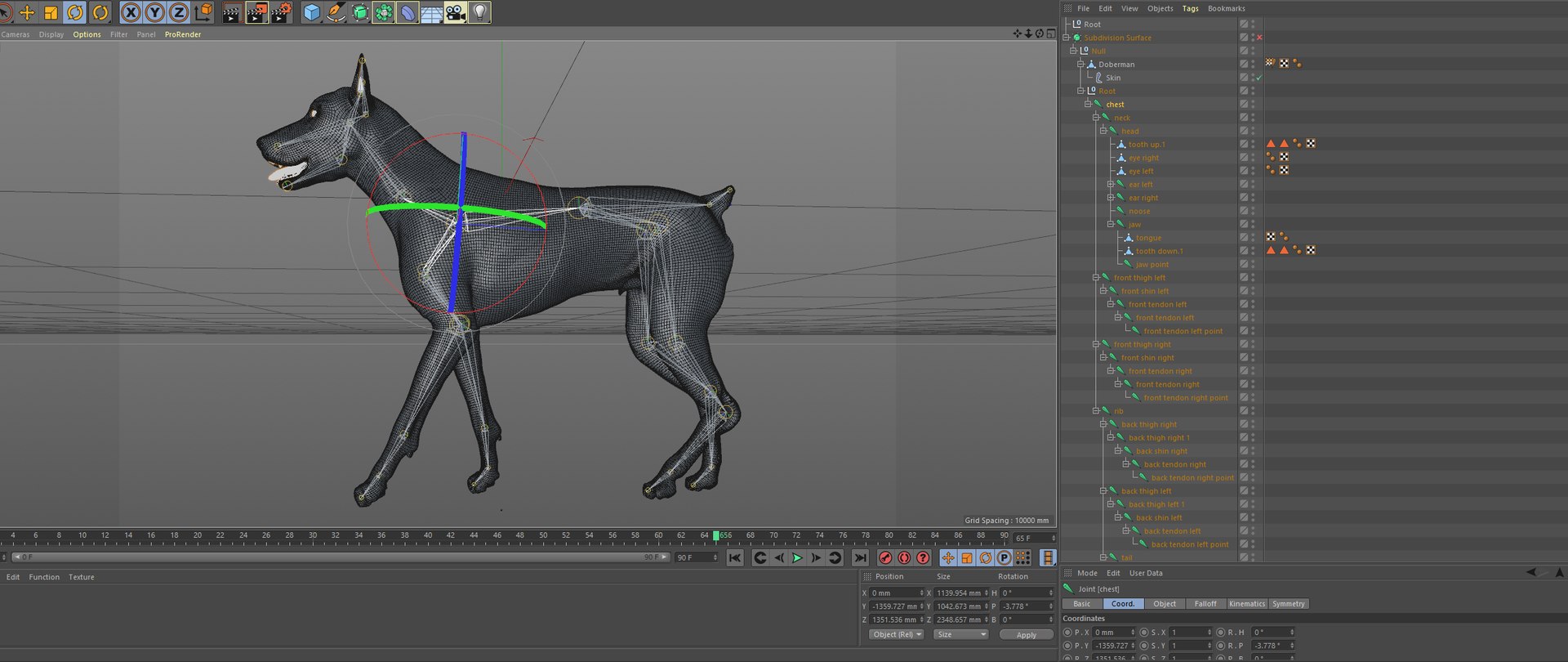The image size is (1568, 662).
Task: Select the Scale tool in top toolbar
Action: [51, 11]
